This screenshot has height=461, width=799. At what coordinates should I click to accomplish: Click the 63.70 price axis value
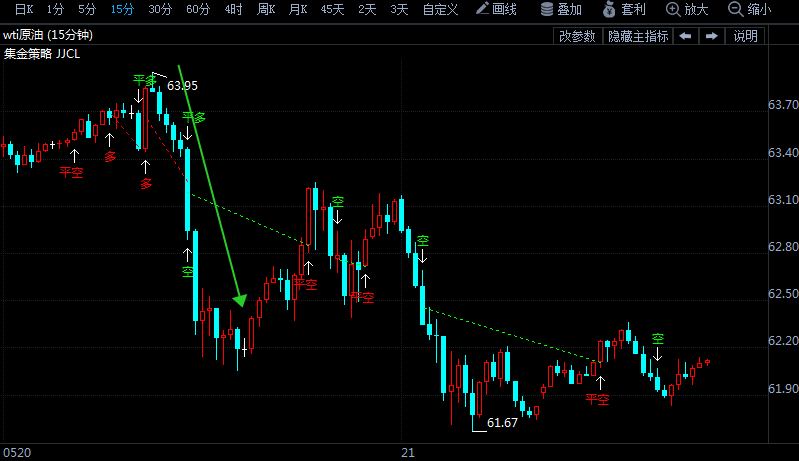click(x=783, y=104)
